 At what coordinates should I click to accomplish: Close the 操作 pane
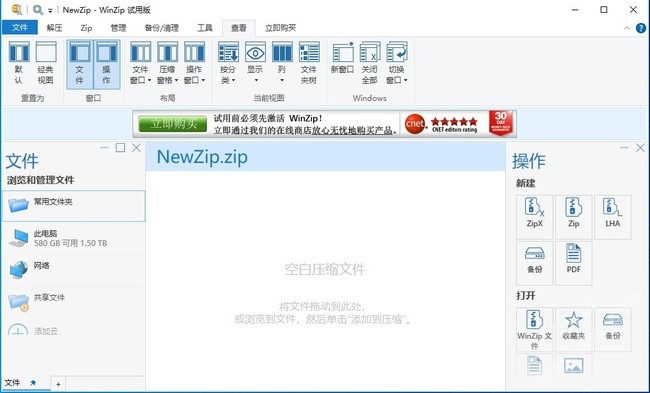coord(640,148)
